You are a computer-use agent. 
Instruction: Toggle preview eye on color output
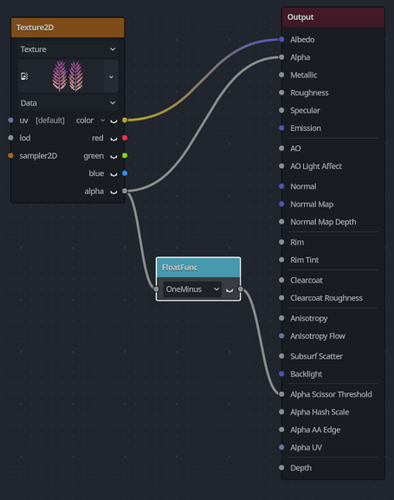pyautogui.click(x=114, y=121)
